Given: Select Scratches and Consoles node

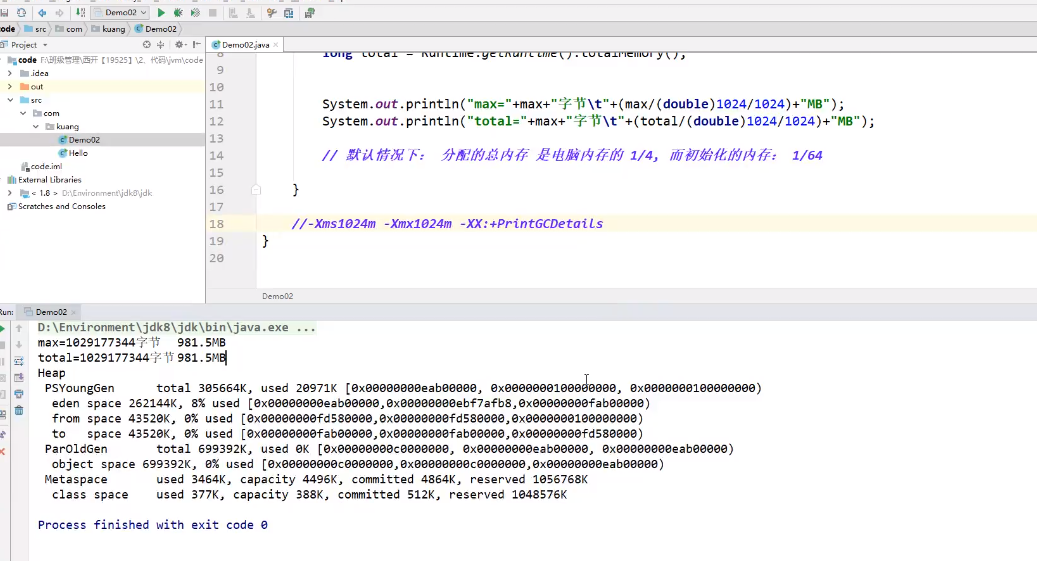Looking at the screenshot, I should pyautogui.click(x=56, y=206).
